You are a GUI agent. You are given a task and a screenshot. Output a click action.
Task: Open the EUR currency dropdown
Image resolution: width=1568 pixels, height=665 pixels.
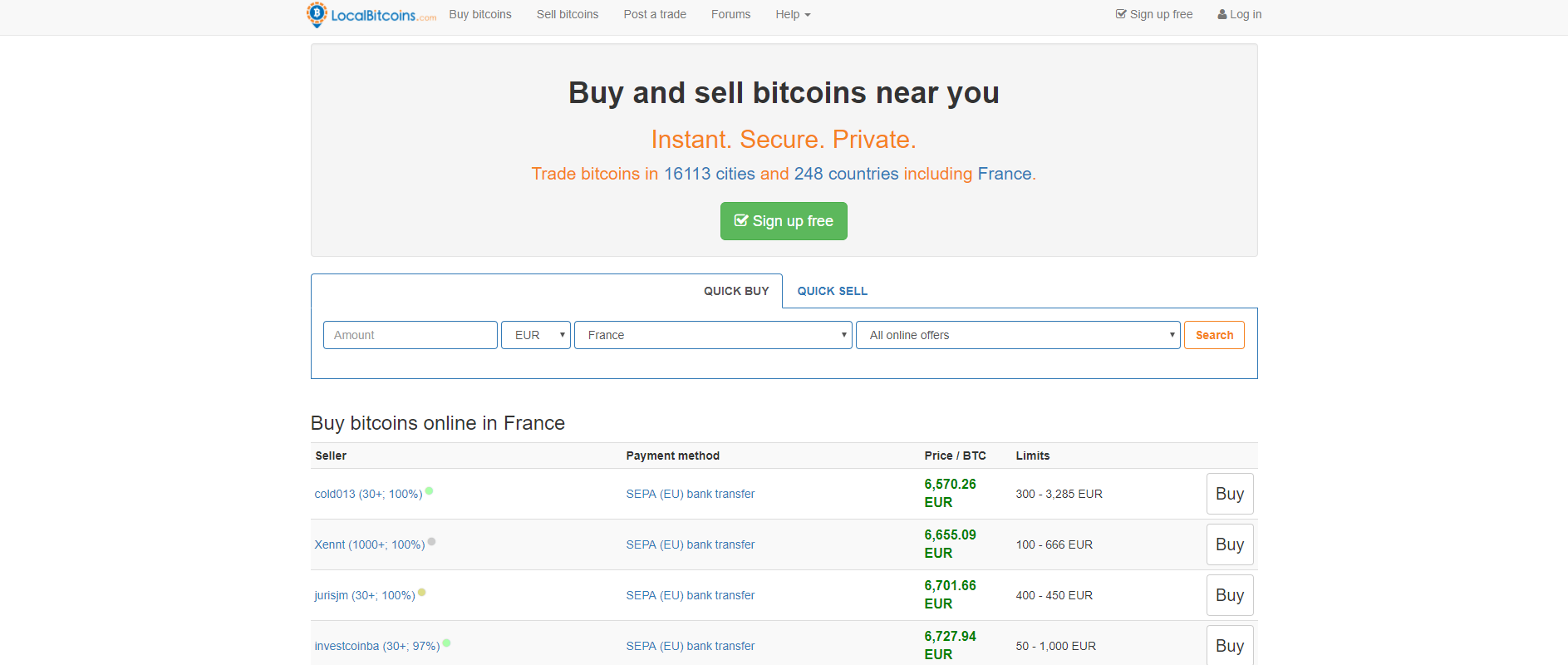pos(536,335)
